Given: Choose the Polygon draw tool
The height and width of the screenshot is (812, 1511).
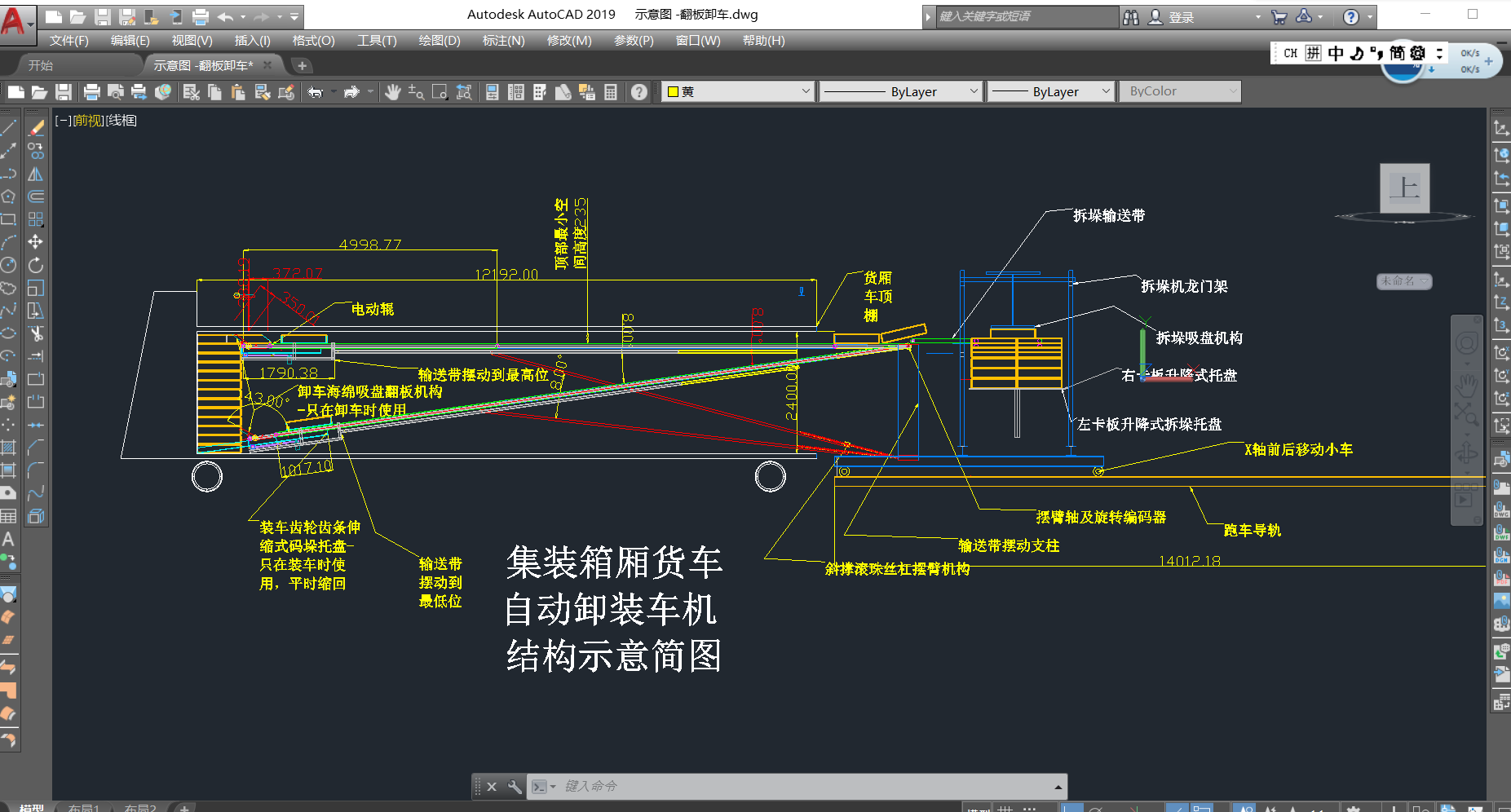Looking at the screenshot, I should coord(8,196).
